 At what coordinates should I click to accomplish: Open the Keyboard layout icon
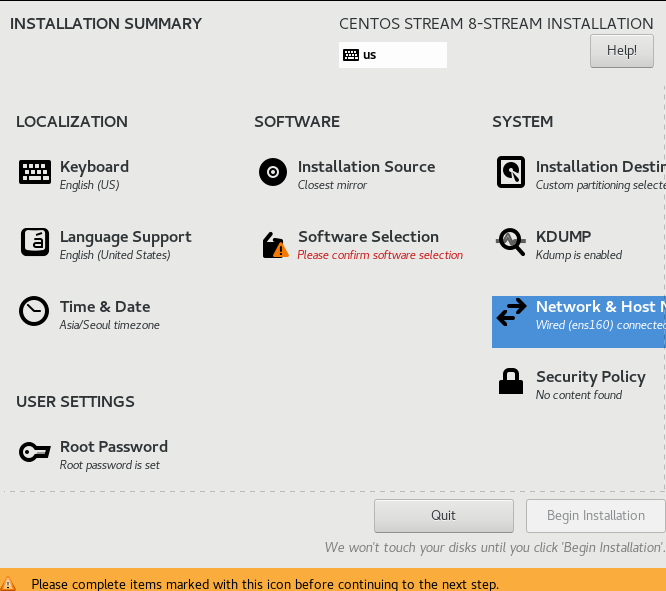point(35,172)
